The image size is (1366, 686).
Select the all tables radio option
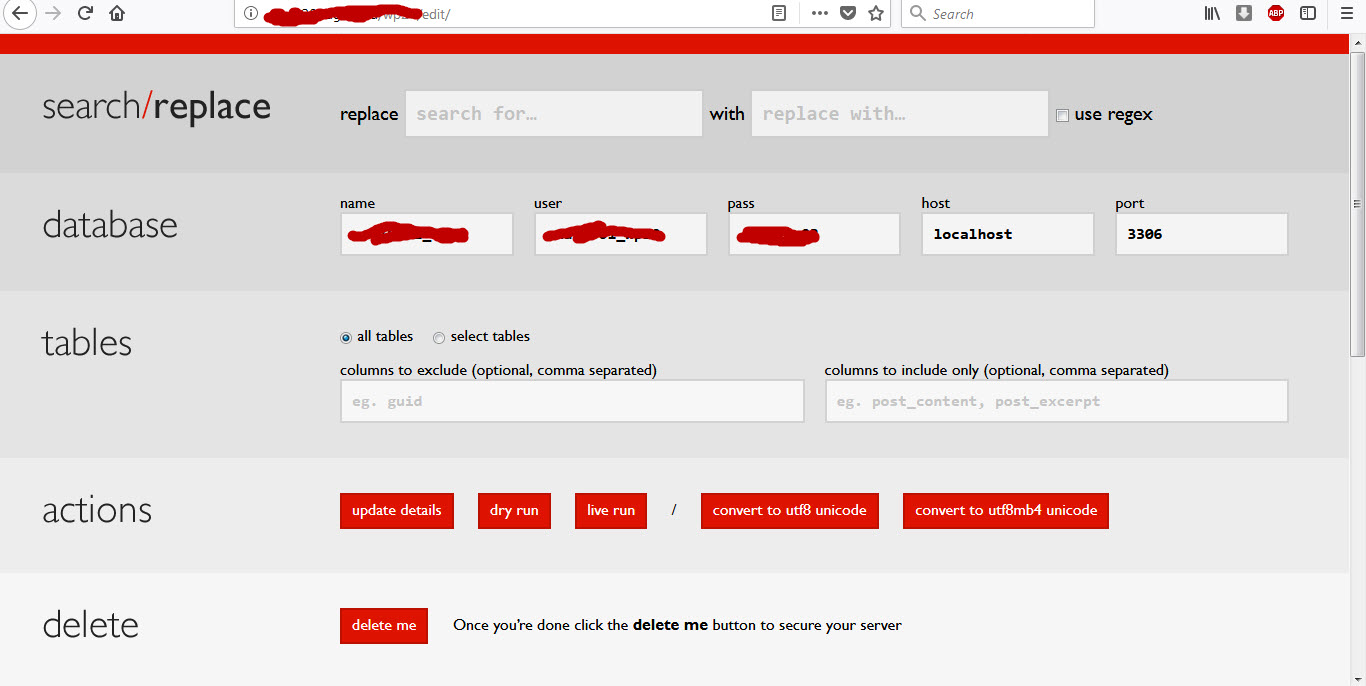346,338
